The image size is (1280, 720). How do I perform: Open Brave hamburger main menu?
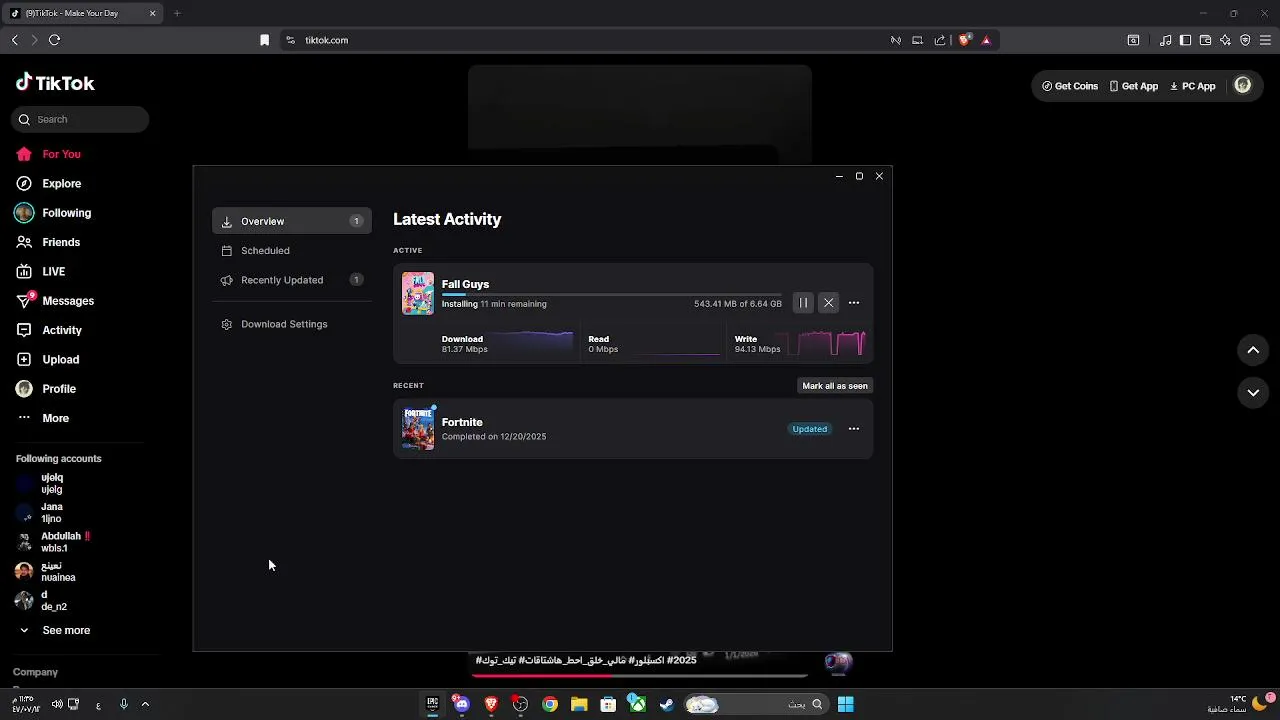point(1265,40)
